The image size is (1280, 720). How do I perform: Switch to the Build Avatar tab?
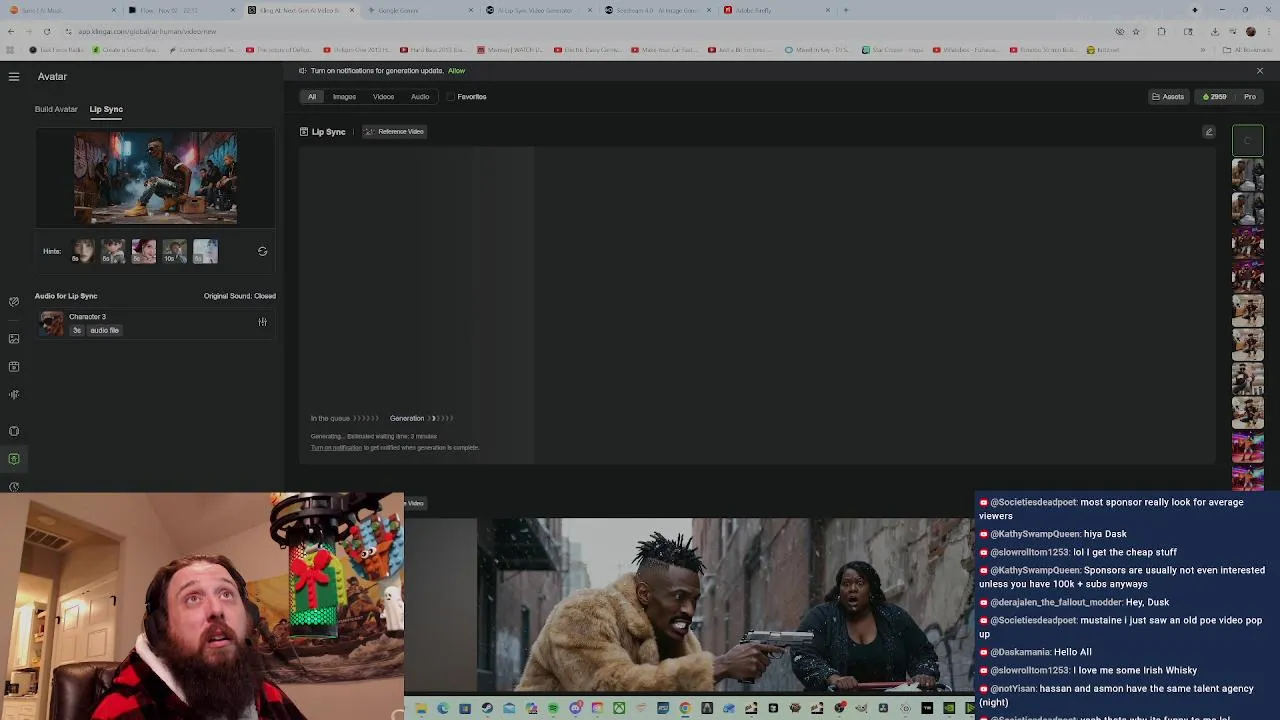click(56, 109)
